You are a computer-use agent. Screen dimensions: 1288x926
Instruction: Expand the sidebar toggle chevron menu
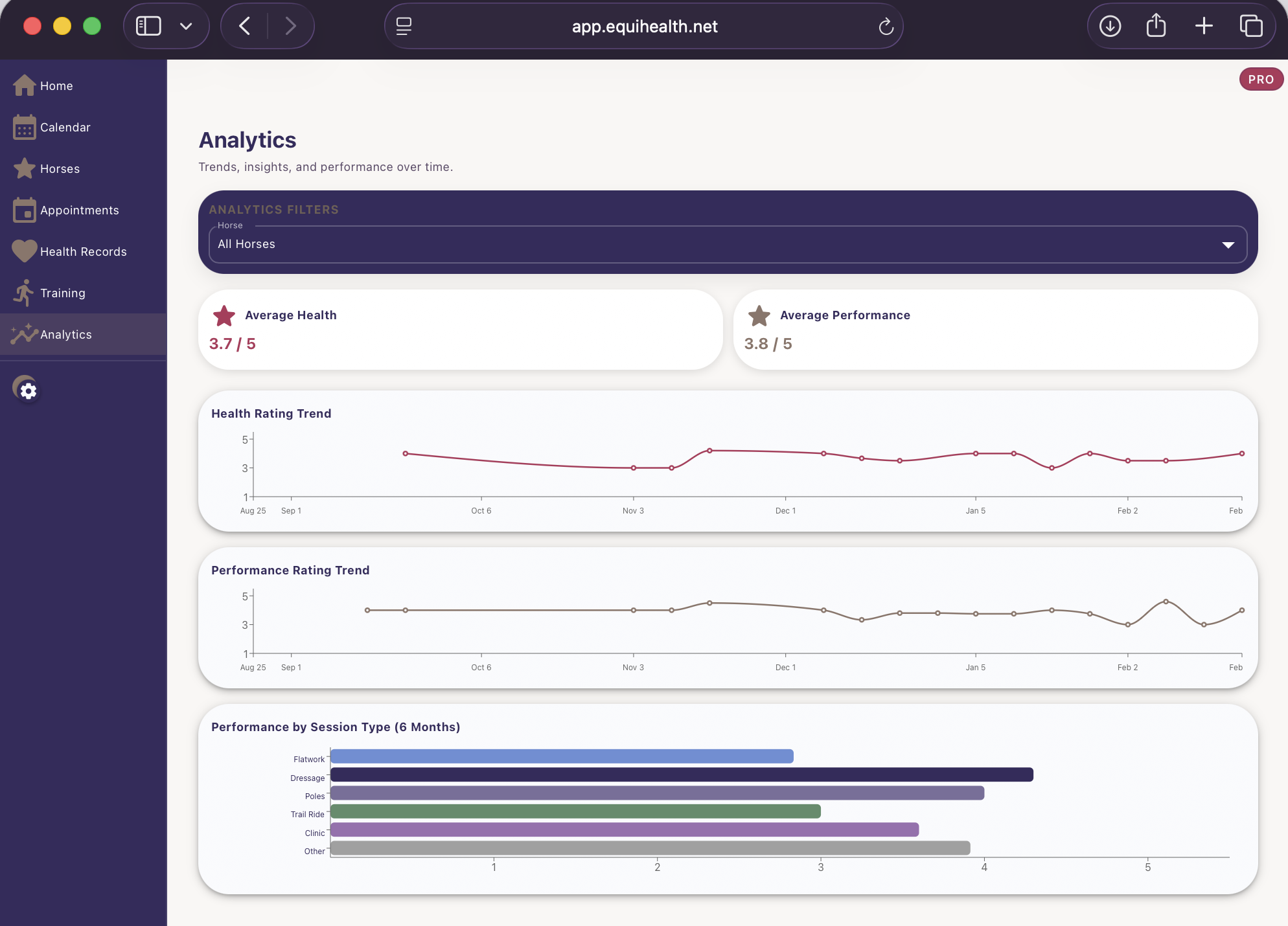tap(186, 27)
